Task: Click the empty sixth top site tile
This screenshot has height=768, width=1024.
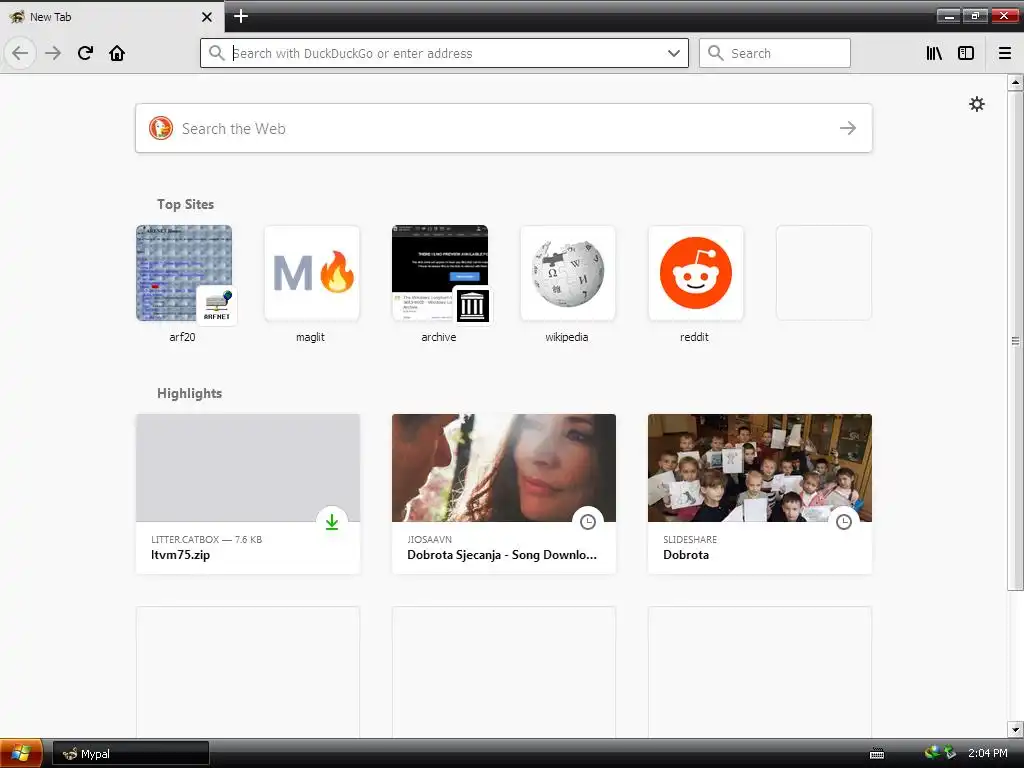Action: (824, 273)
